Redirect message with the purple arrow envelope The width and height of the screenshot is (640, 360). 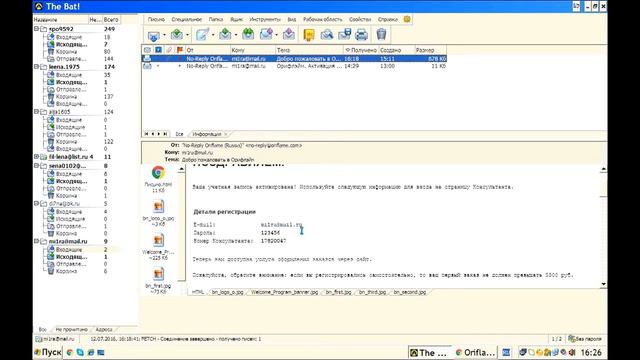(289, 35)
